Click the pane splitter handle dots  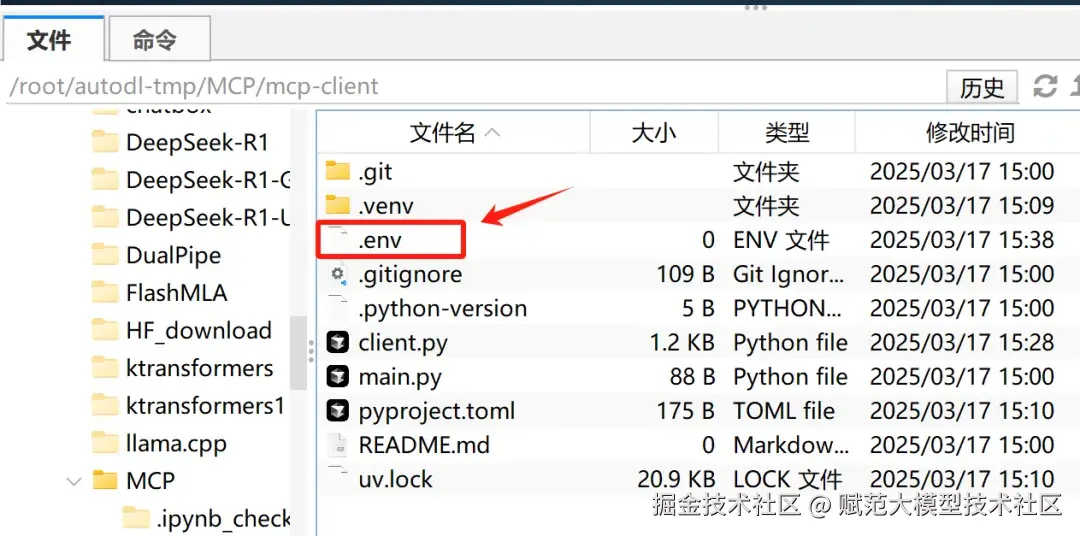click(311, 351)
